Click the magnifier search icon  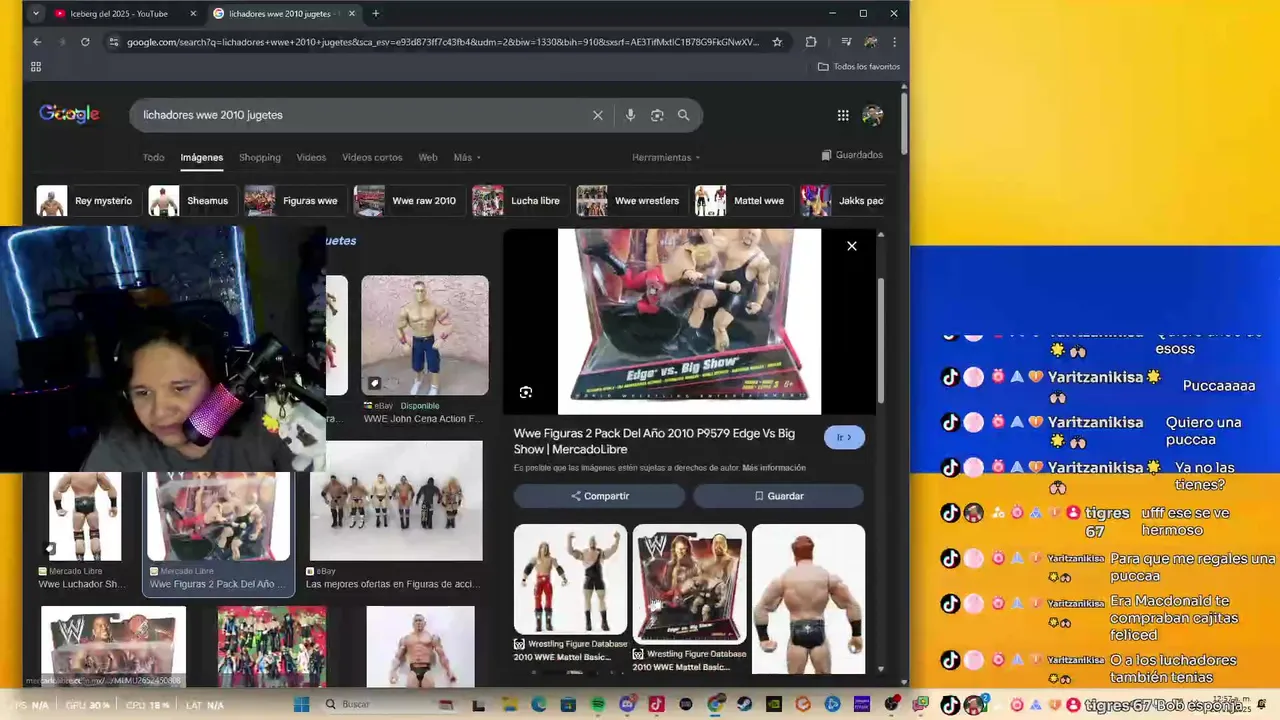click(684, 115)
